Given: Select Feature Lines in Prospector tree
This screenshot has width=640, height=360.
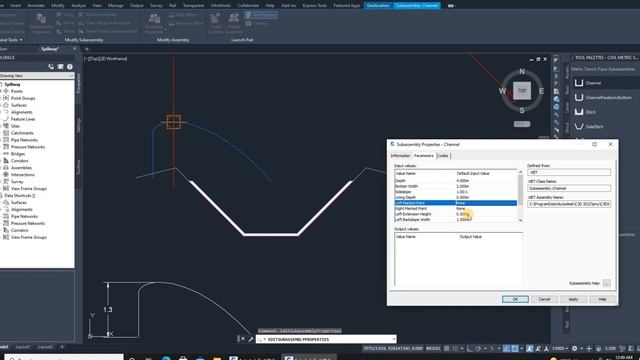Looking at the screenshot, I should click(23, 119).
